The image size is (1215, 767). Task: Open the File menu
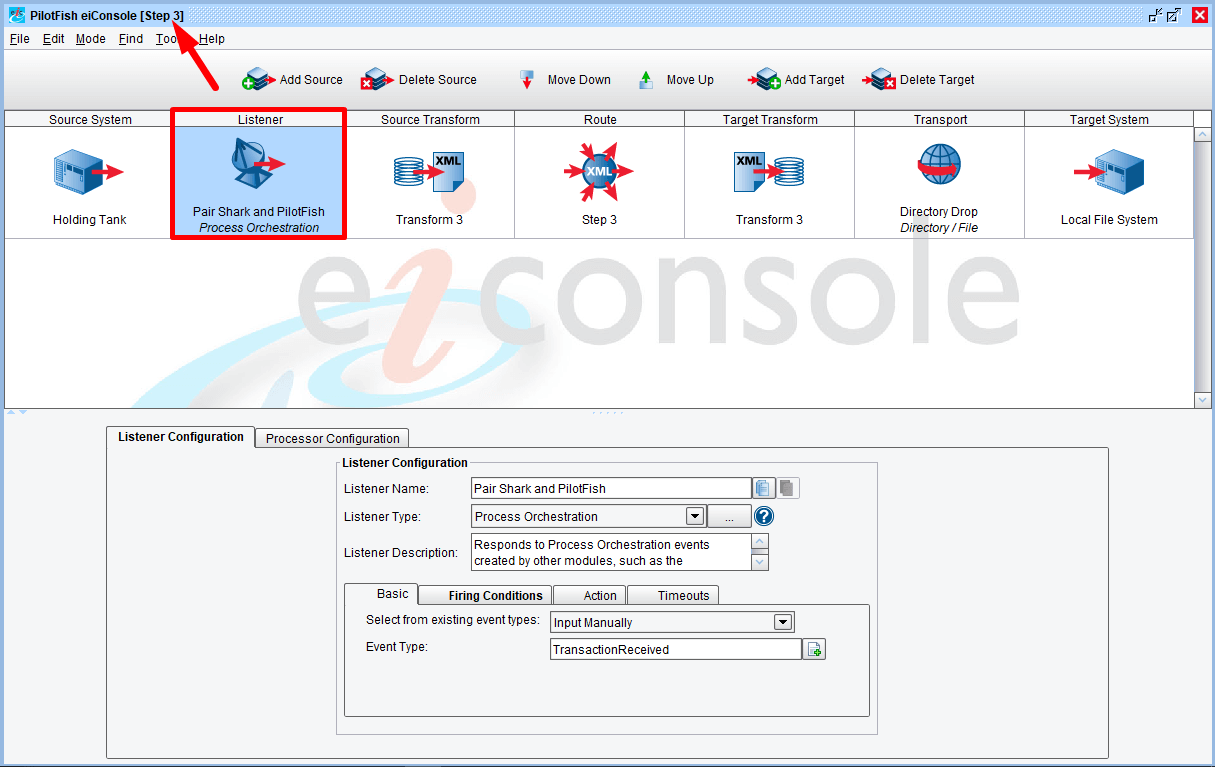point(19,39)
